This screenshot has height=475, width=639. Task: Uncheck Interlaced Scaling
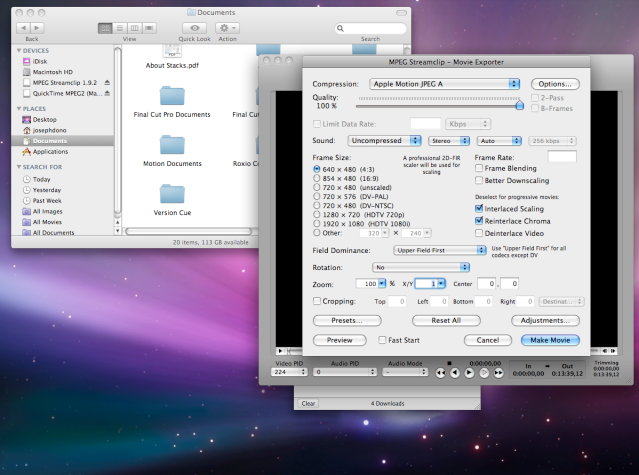(x=479, y=209)
